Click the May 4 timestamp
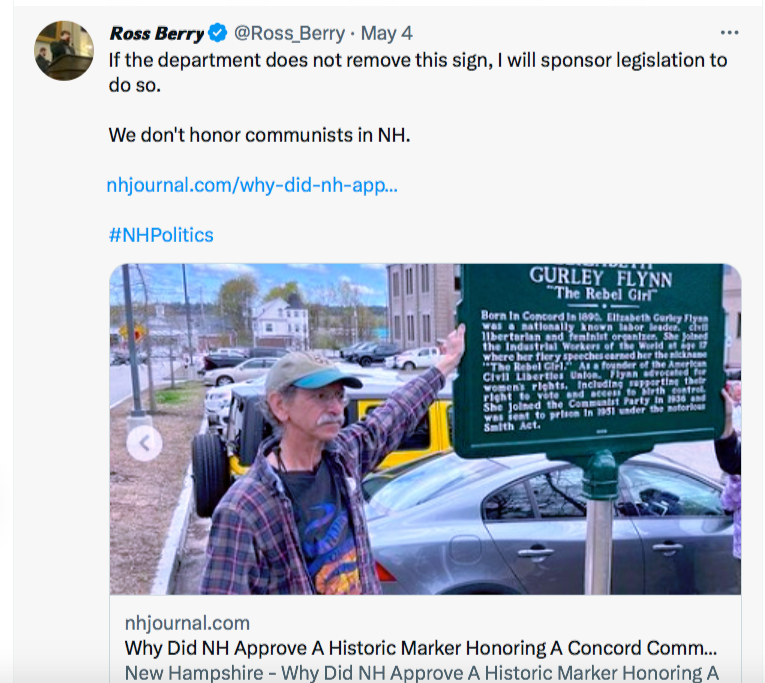The width and height of the screenshot is (765, 683). click(x=386, y=34)
